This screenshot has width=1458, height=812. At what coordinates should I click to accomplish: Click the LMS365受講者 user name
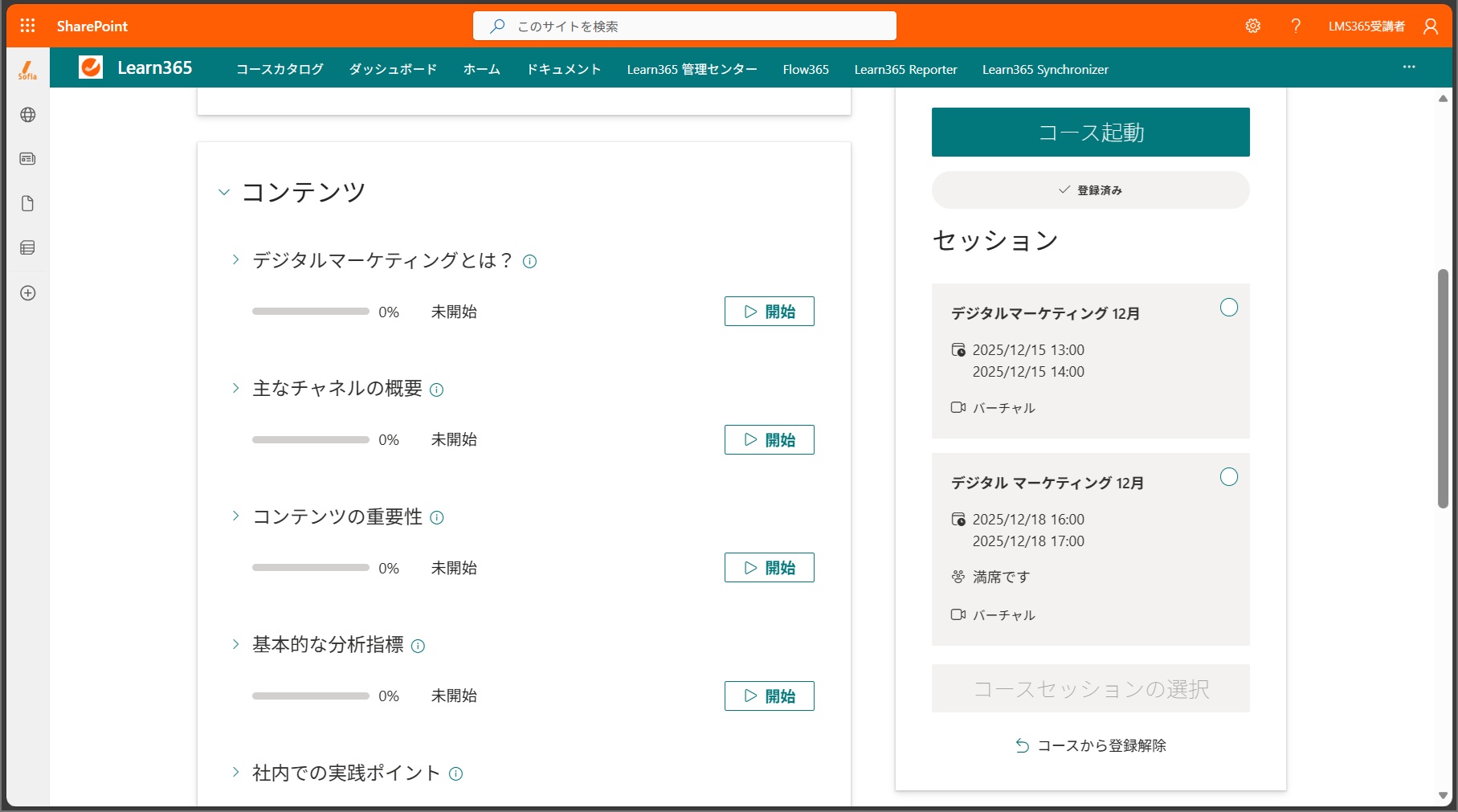(1366, 26)
